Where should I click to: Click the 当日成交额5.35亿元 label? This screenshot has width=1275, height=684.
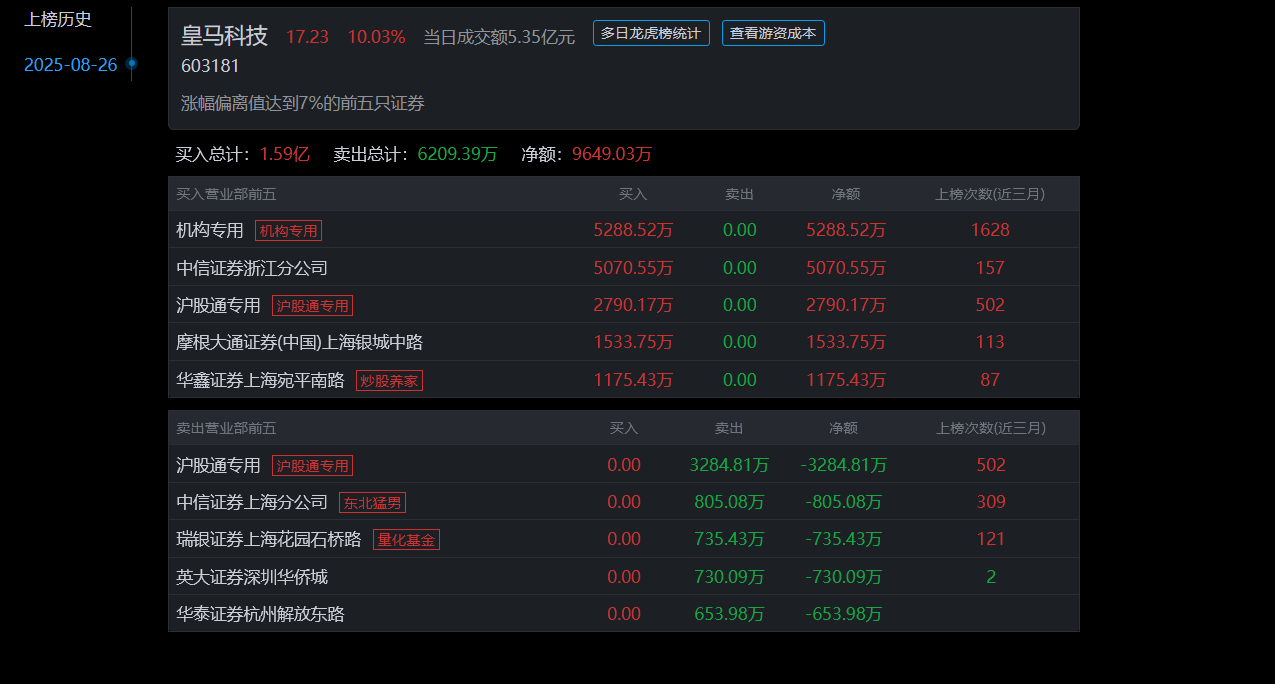(499, 37)
